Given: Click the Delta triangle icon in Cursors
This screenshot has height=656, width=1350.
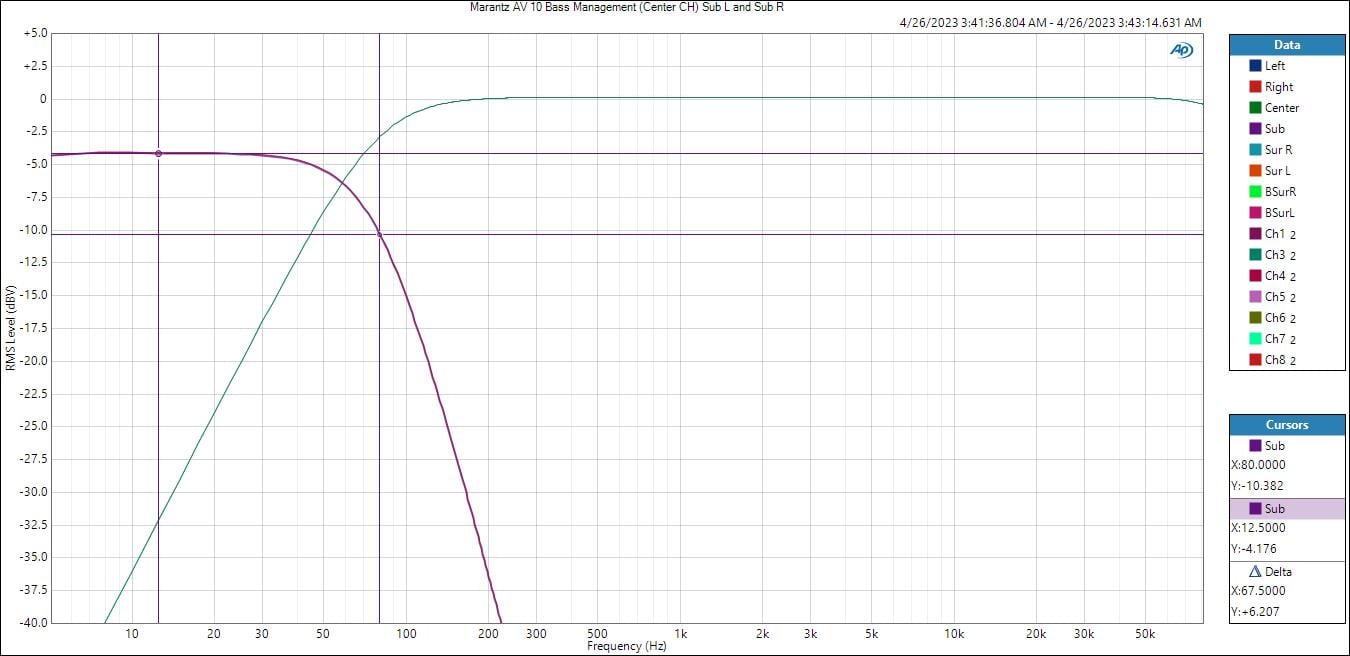Looking at the screenshot, I should pyautogui.click(x=1255, y=572).
